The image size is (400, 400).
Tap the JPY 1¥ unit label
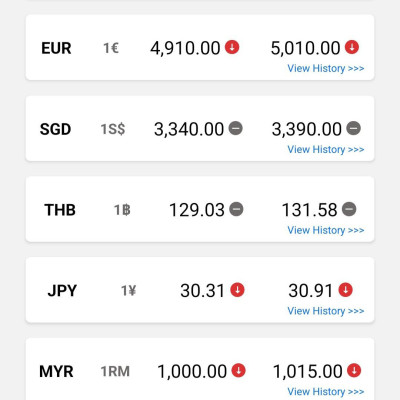128,291
